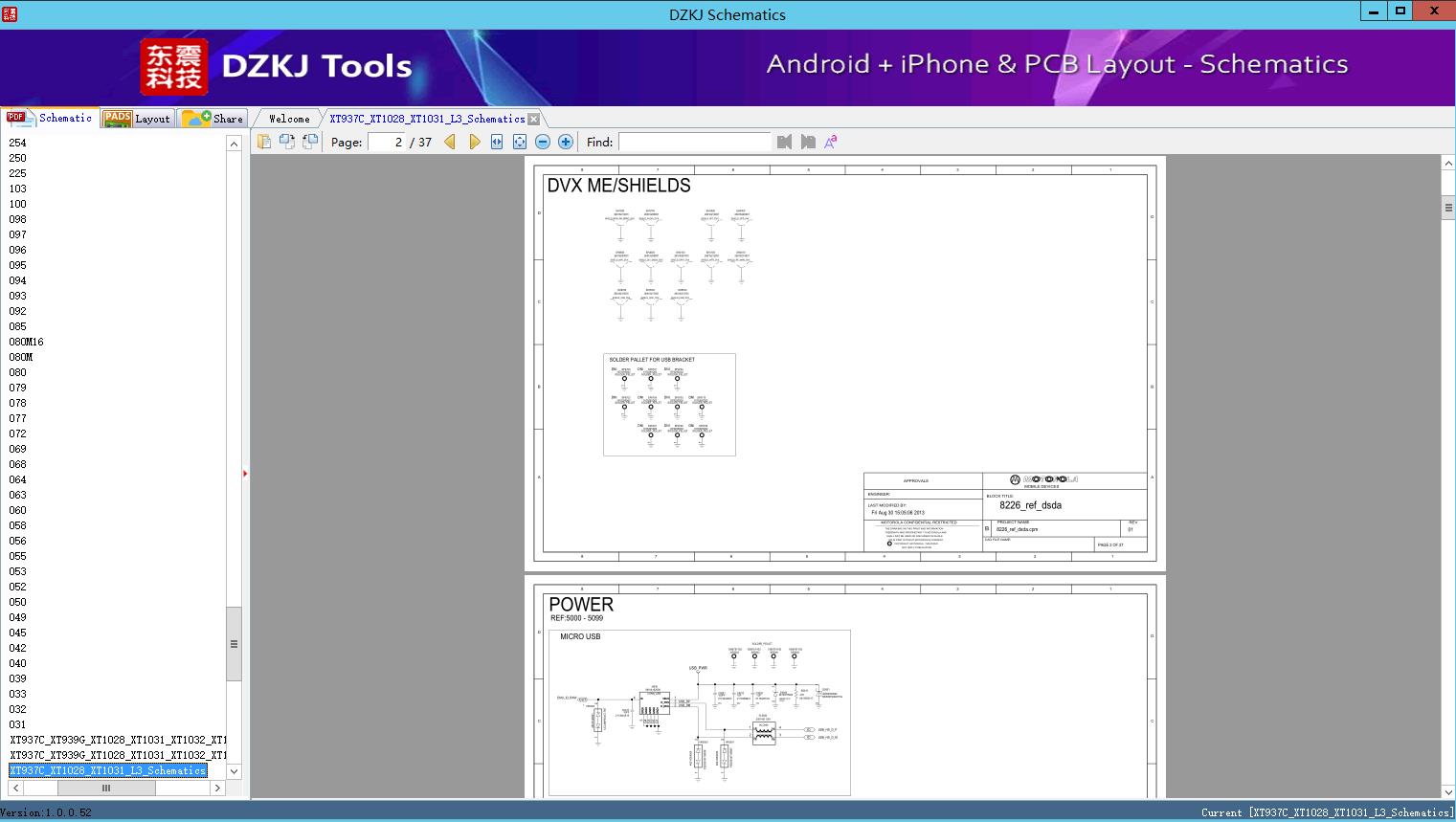Click the find next icon

(808, 142)
